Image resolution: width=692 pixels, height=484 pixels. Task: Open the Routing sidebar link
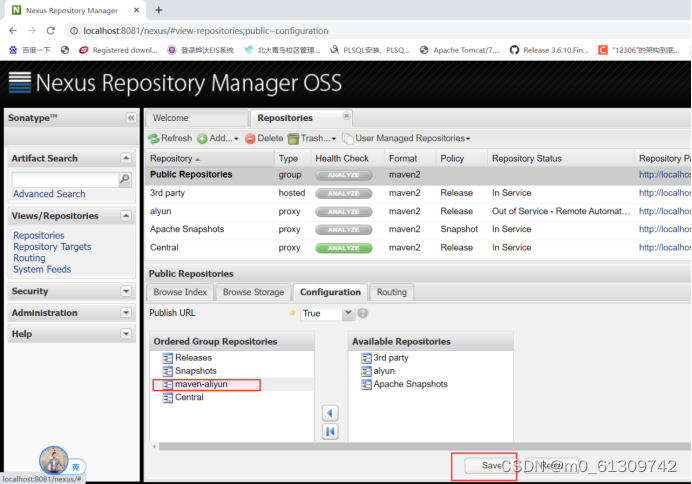pyautogui.click(x=29, y=258)
